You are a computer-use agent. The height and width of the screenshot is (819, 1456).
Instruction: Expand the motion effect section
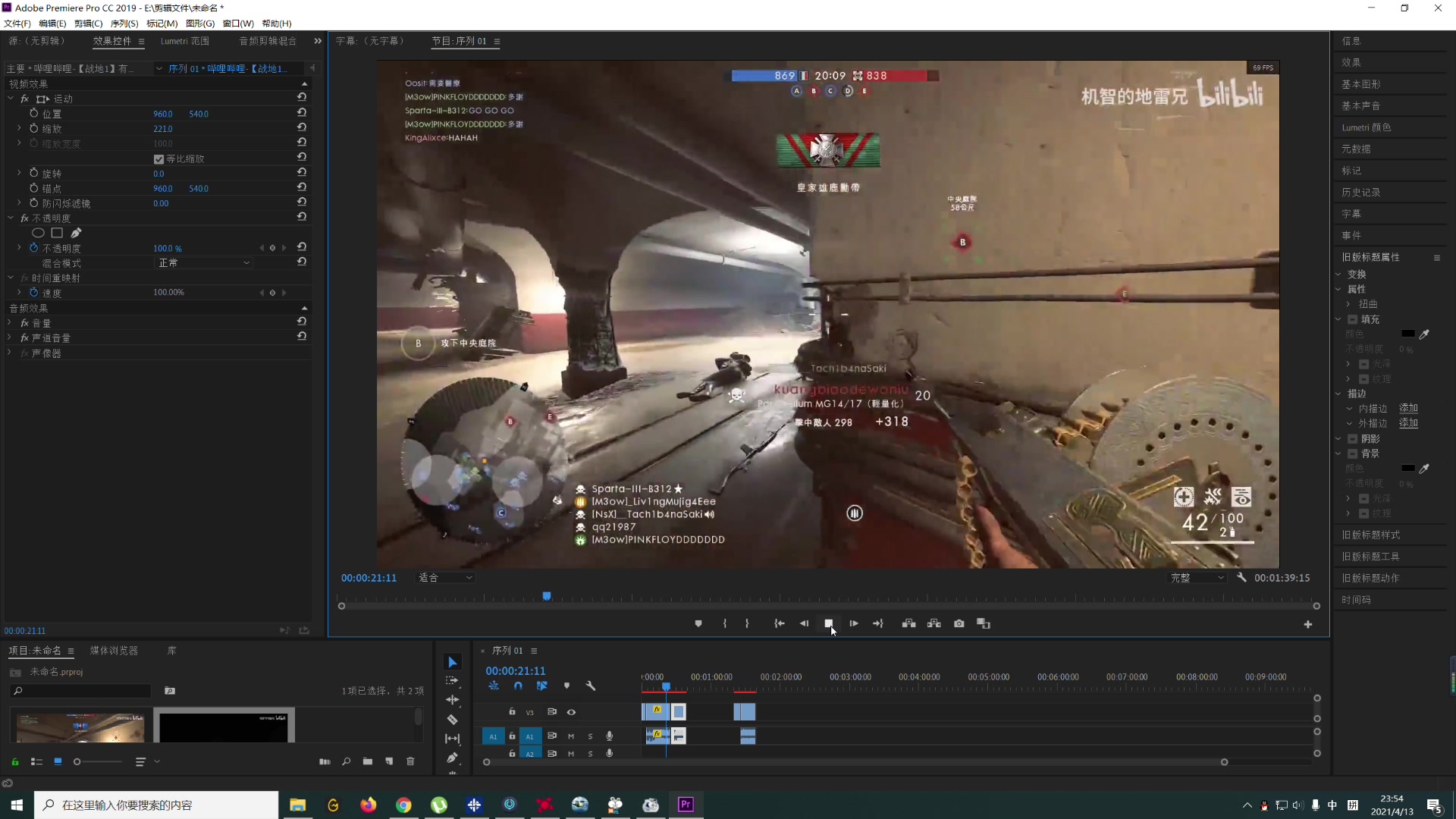click(x=11, y=99)
